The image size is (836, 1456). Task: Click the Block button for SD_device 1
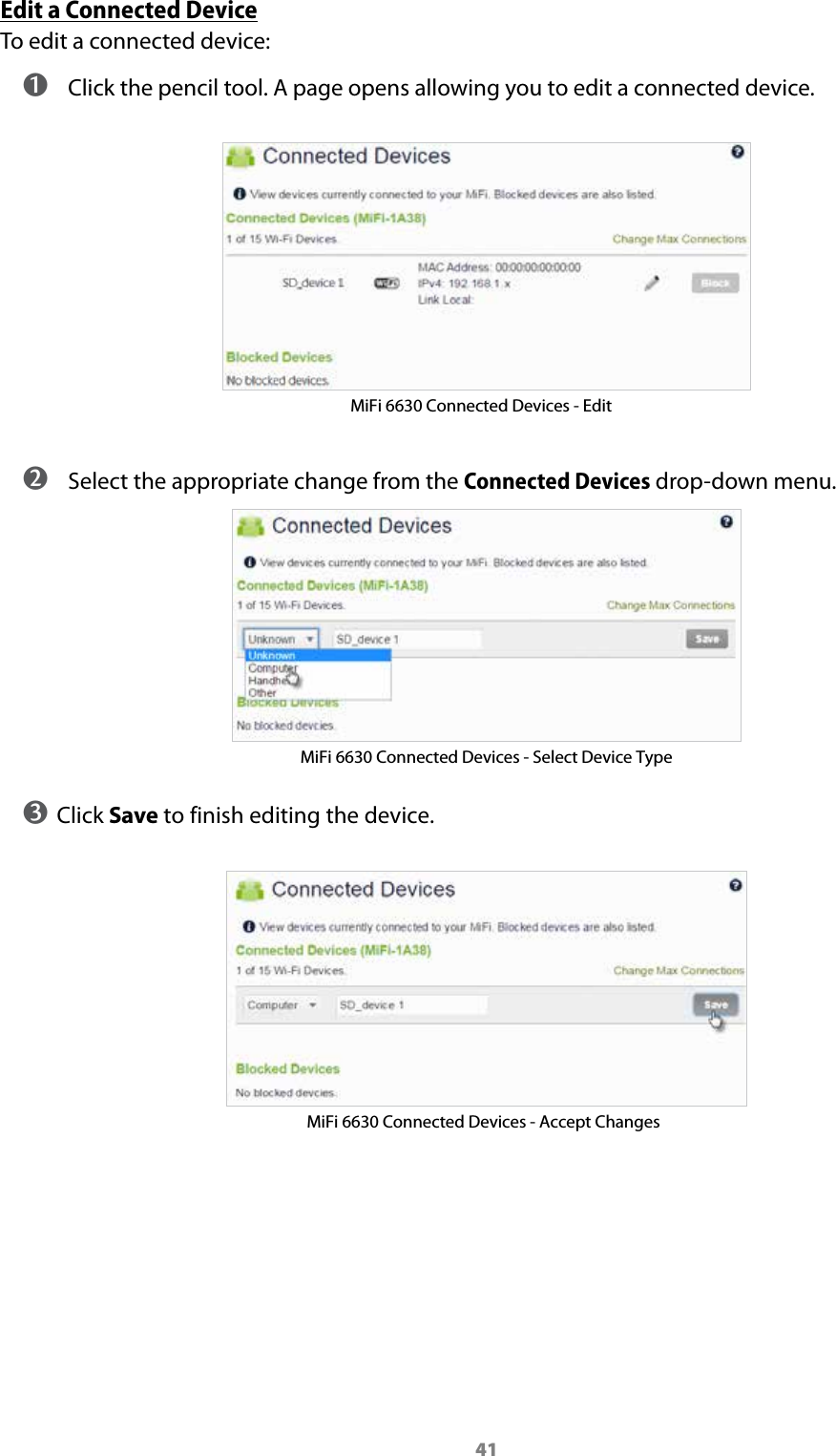pos(714,283)
